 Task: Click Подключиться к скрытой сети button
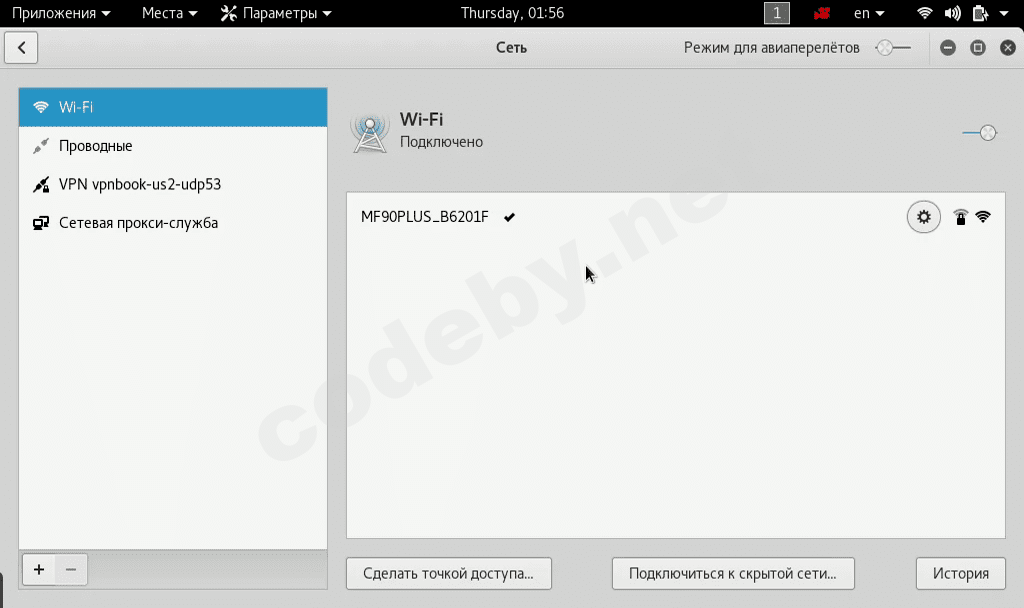tap(733, 573)
